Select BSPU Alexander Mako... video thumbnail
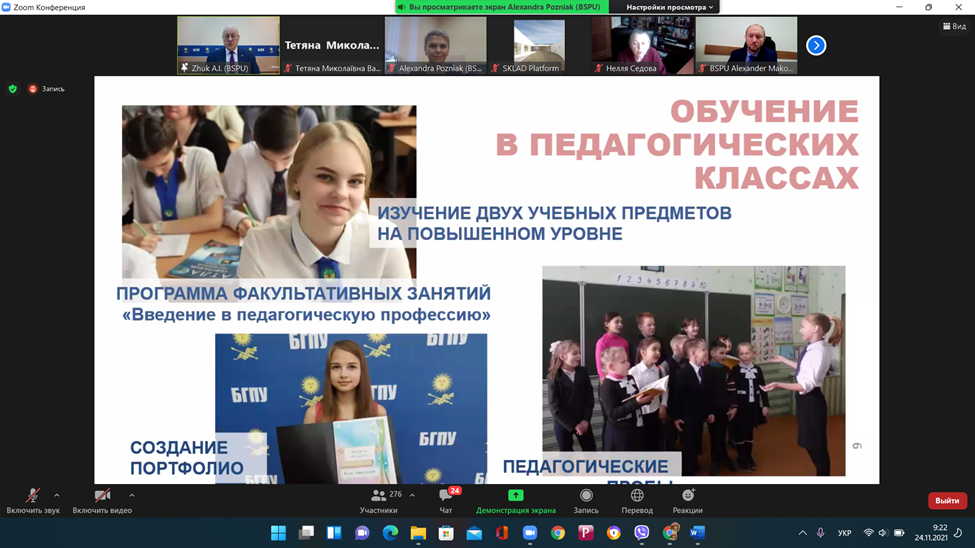Viewport: 975px width, 548px height. point(746,45)
